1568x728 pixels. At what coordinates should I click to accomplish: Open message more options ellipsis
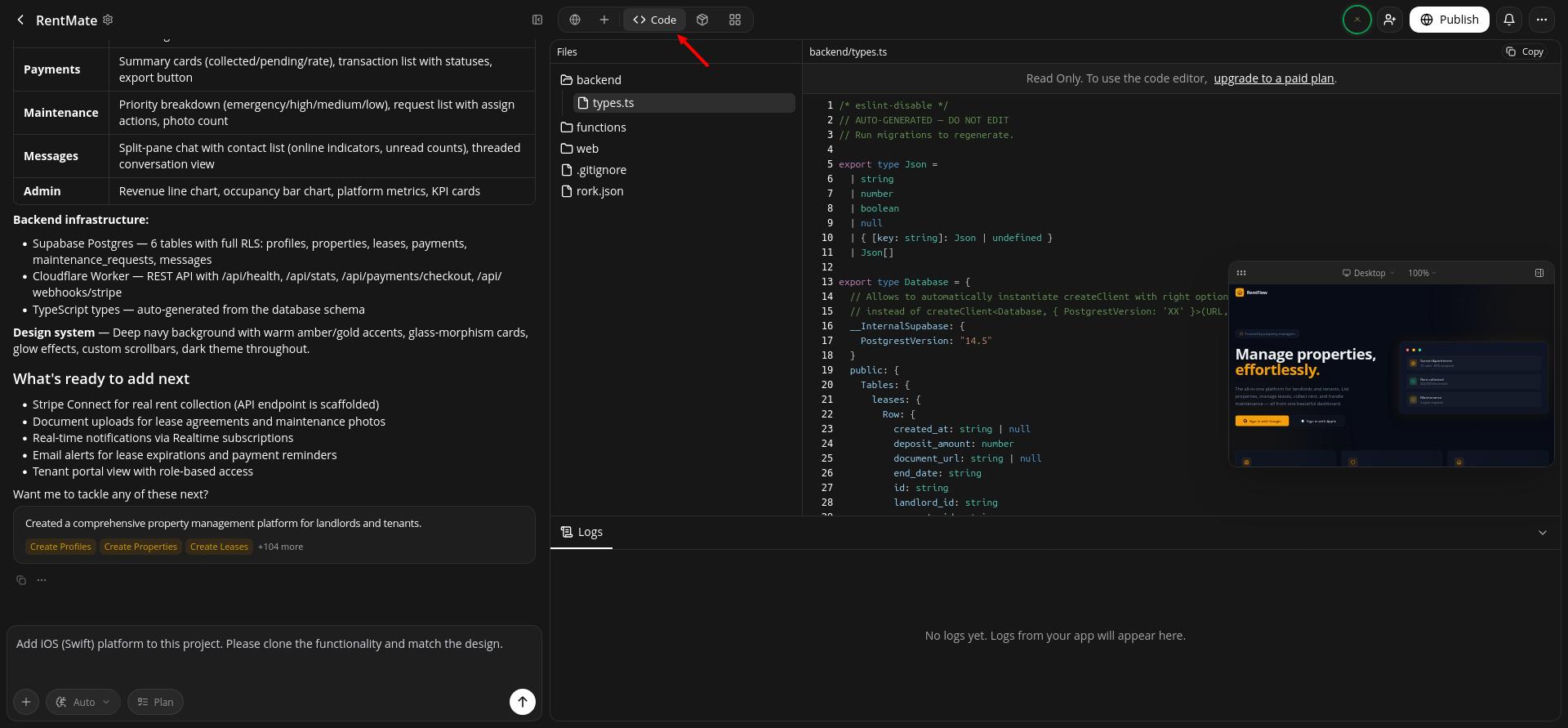(x=42, y=580)
